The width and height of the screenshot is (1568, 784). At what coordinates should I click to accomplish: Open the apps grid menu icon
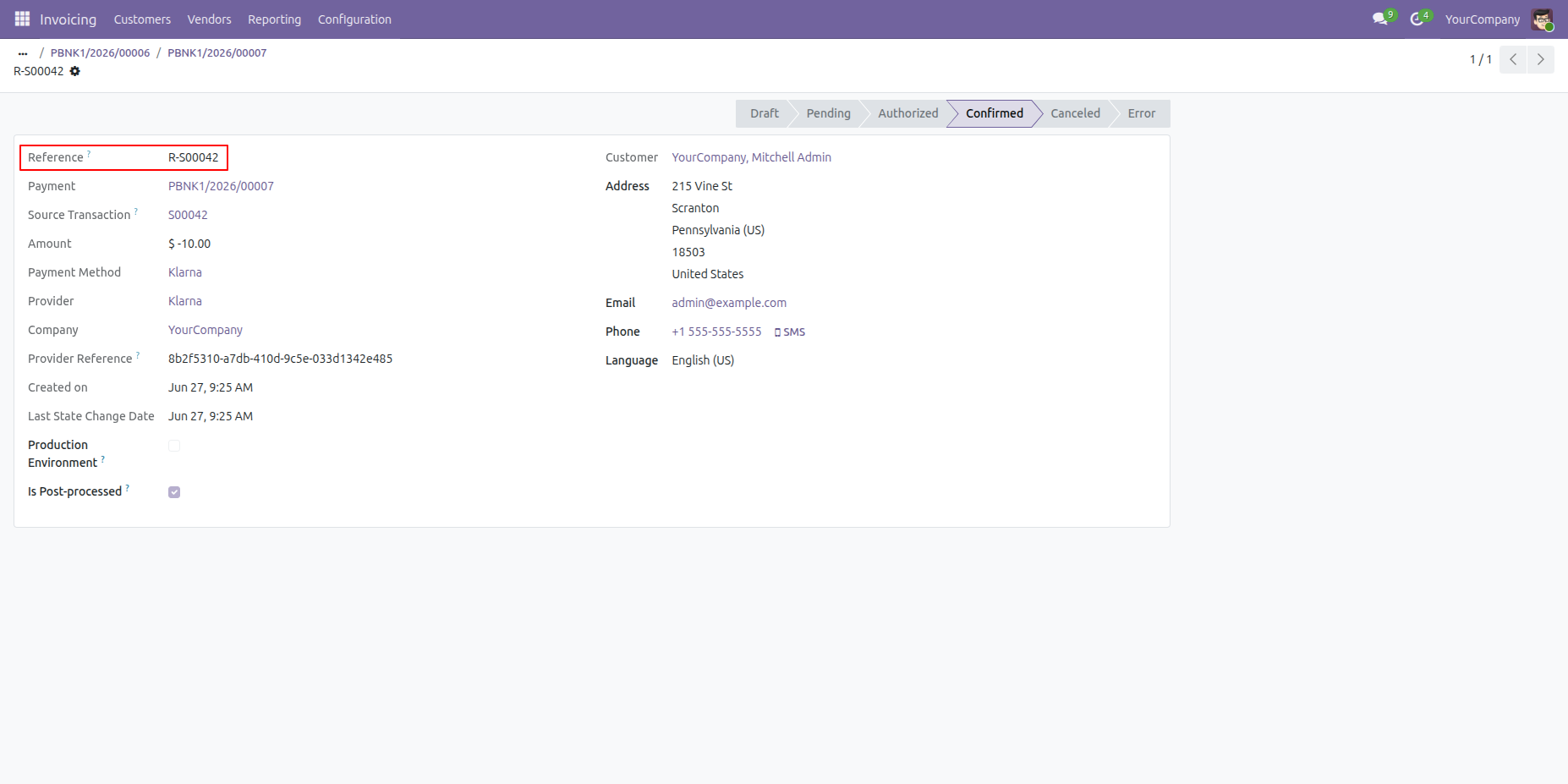[x=22, y=19]
